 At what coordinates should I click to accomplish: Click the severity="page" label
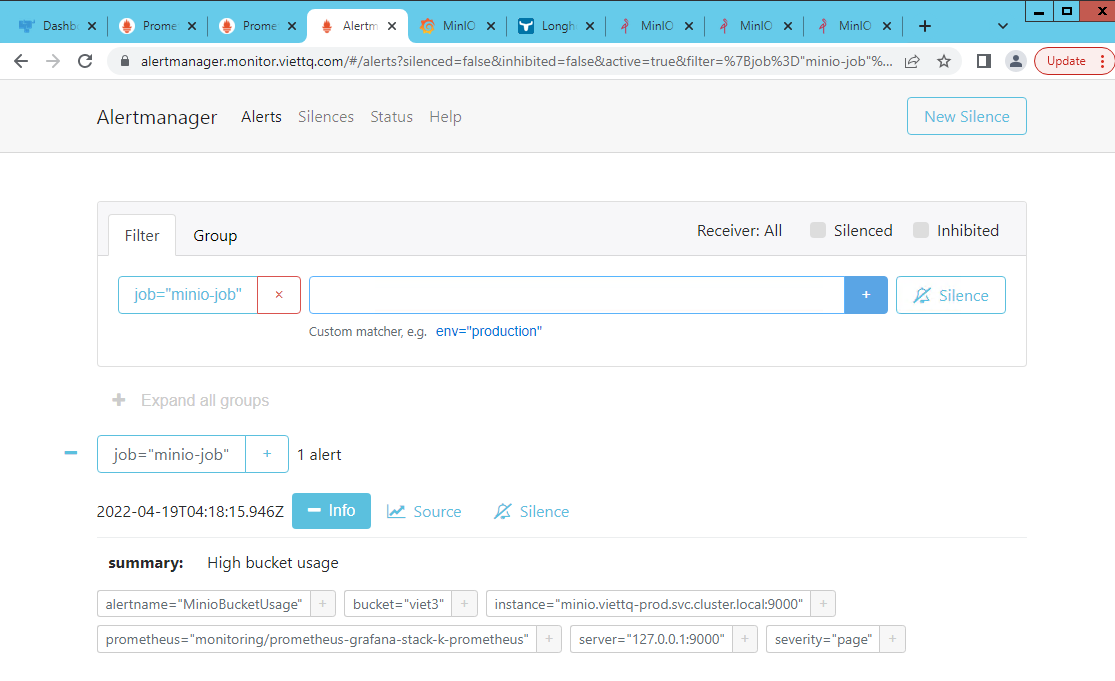tap(823, 639)
